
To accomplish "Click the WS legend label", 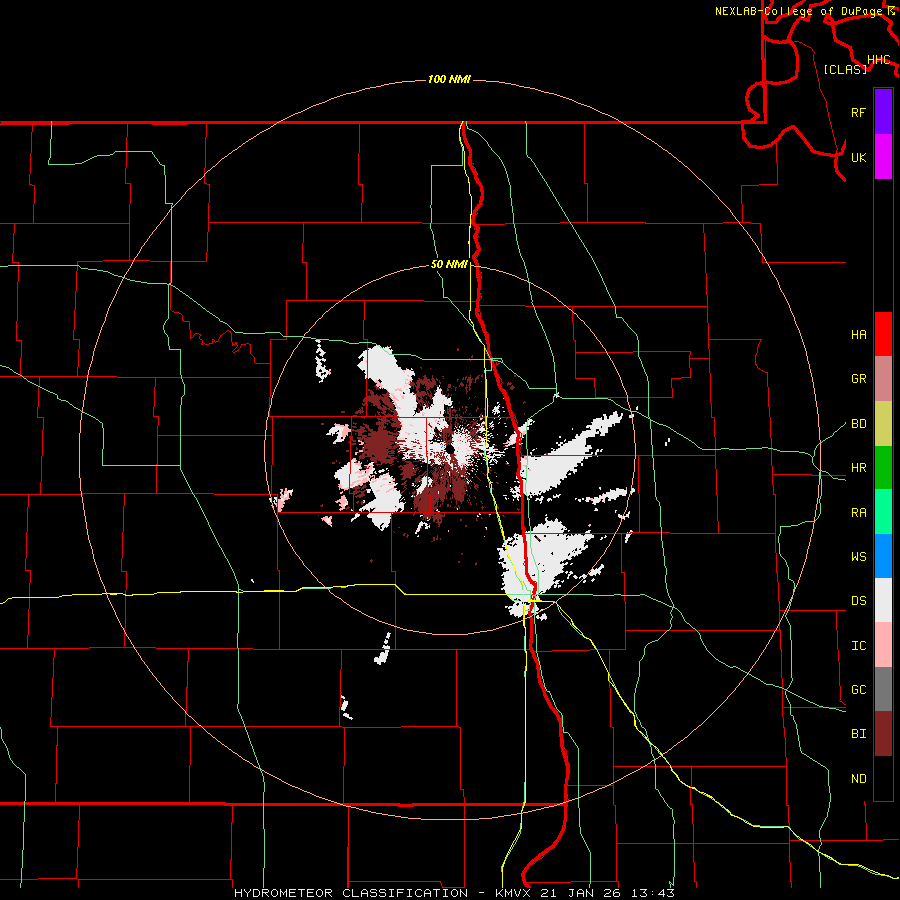I will (x=858, y=557).
